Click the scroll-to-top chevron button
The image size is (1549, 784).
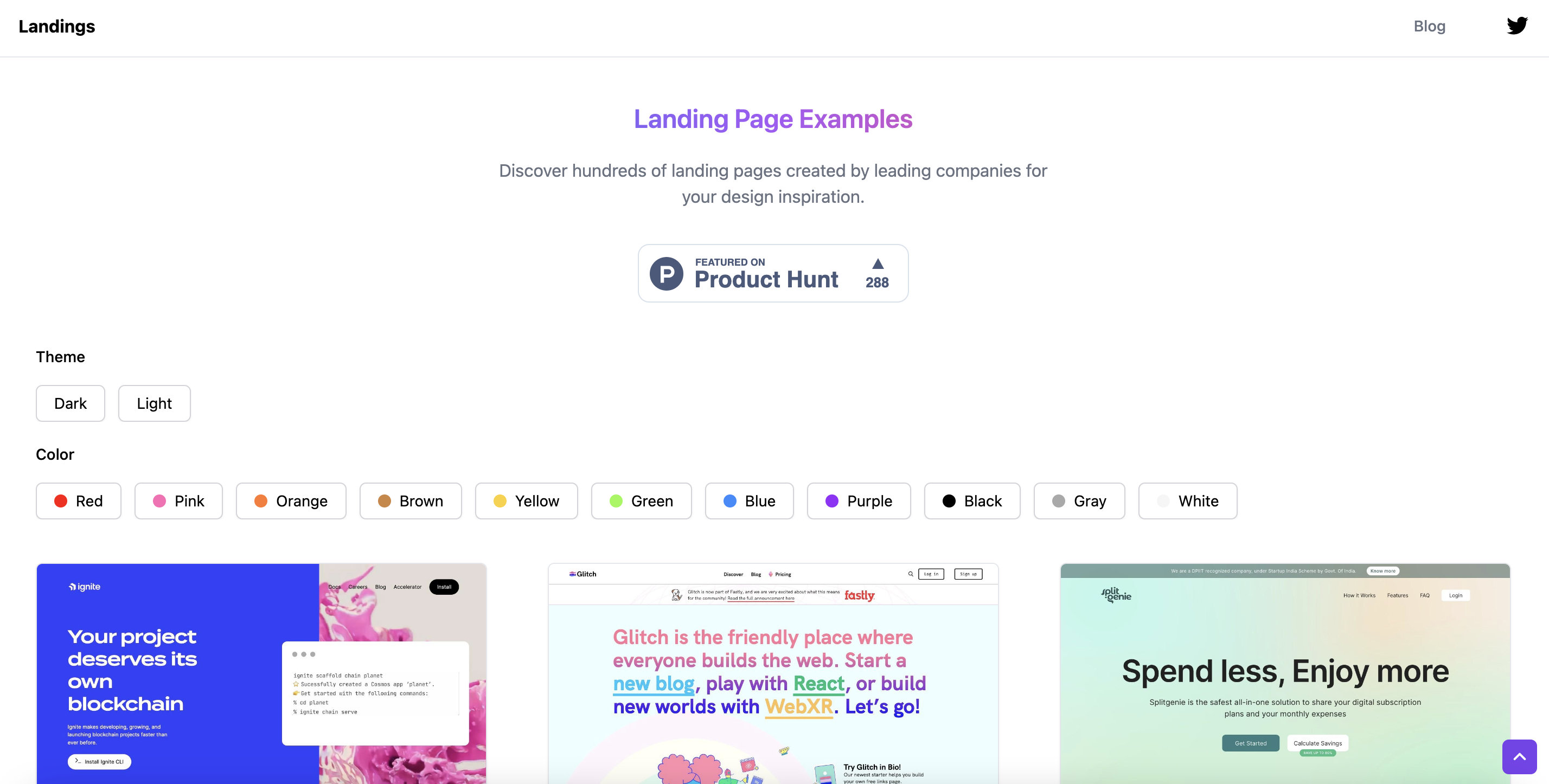1520,756
